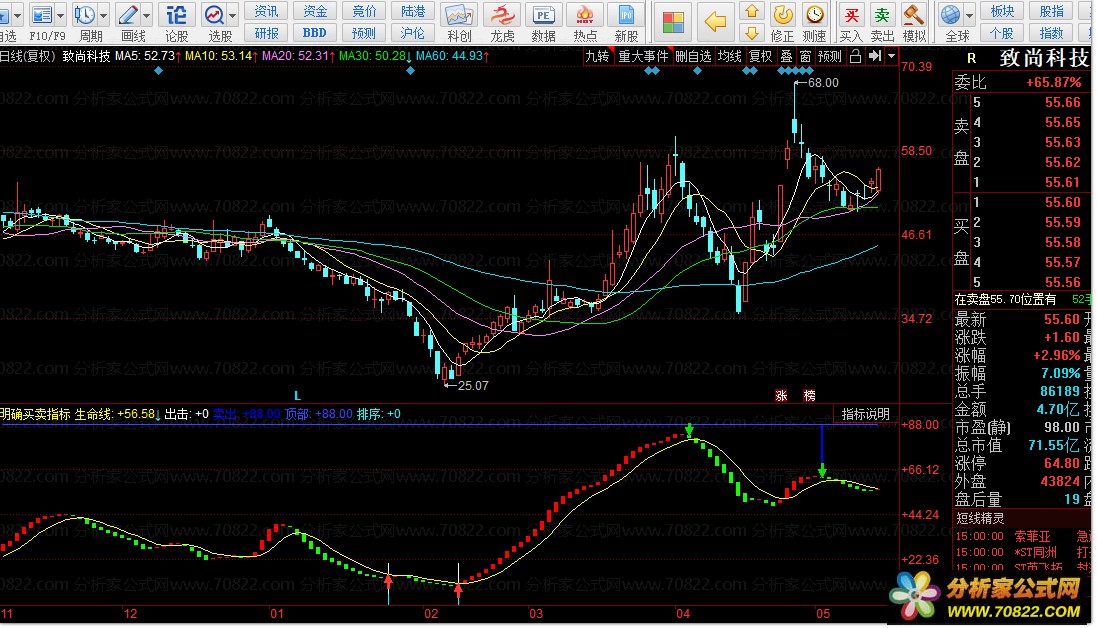The image size is (1097, 628).
Task: Click the 陆港 button
Action: pos(413,11)
